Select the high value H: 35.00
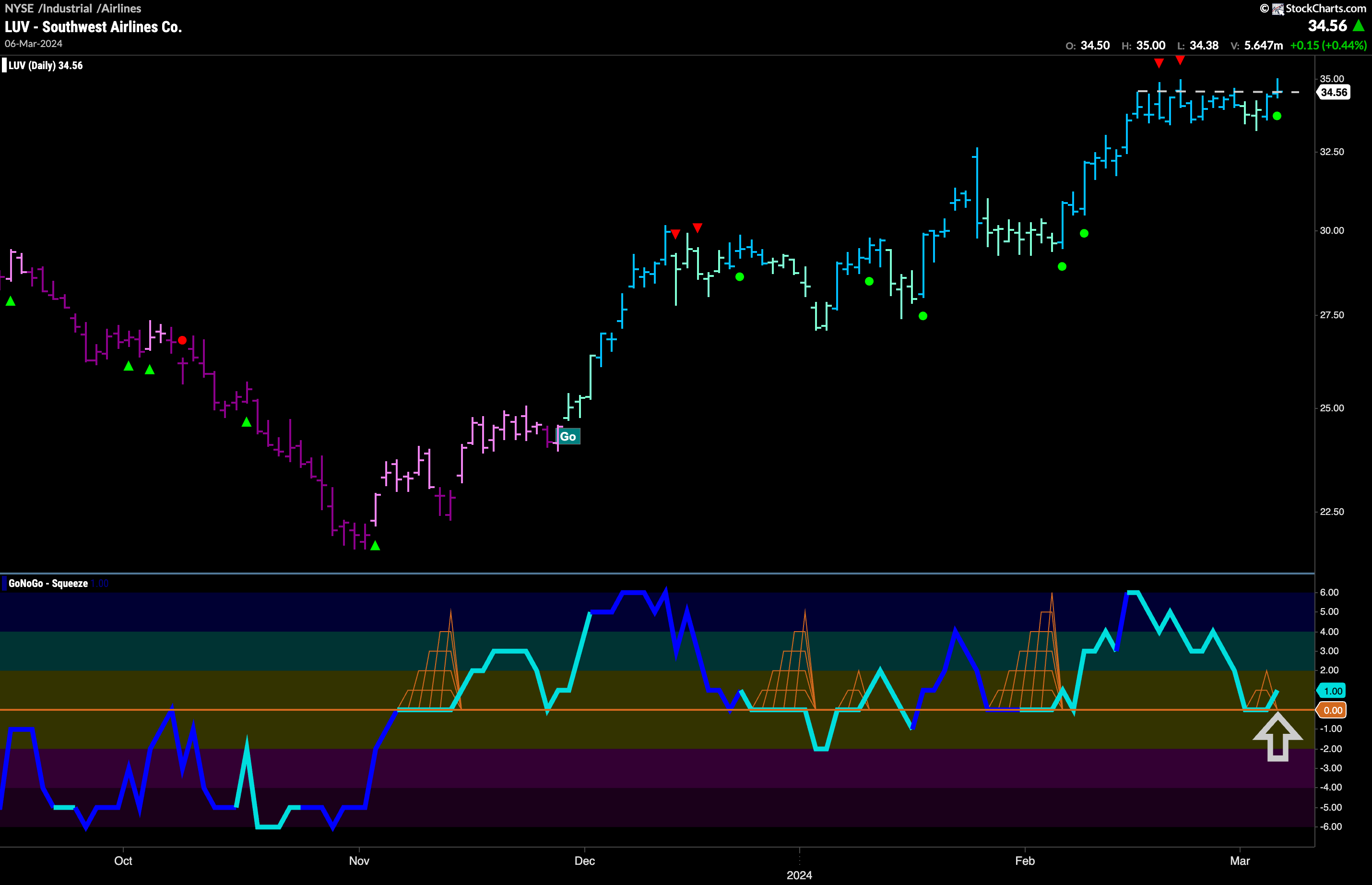The width and height of the screenshot is (1372, 885). click(x=1144, y=46)
